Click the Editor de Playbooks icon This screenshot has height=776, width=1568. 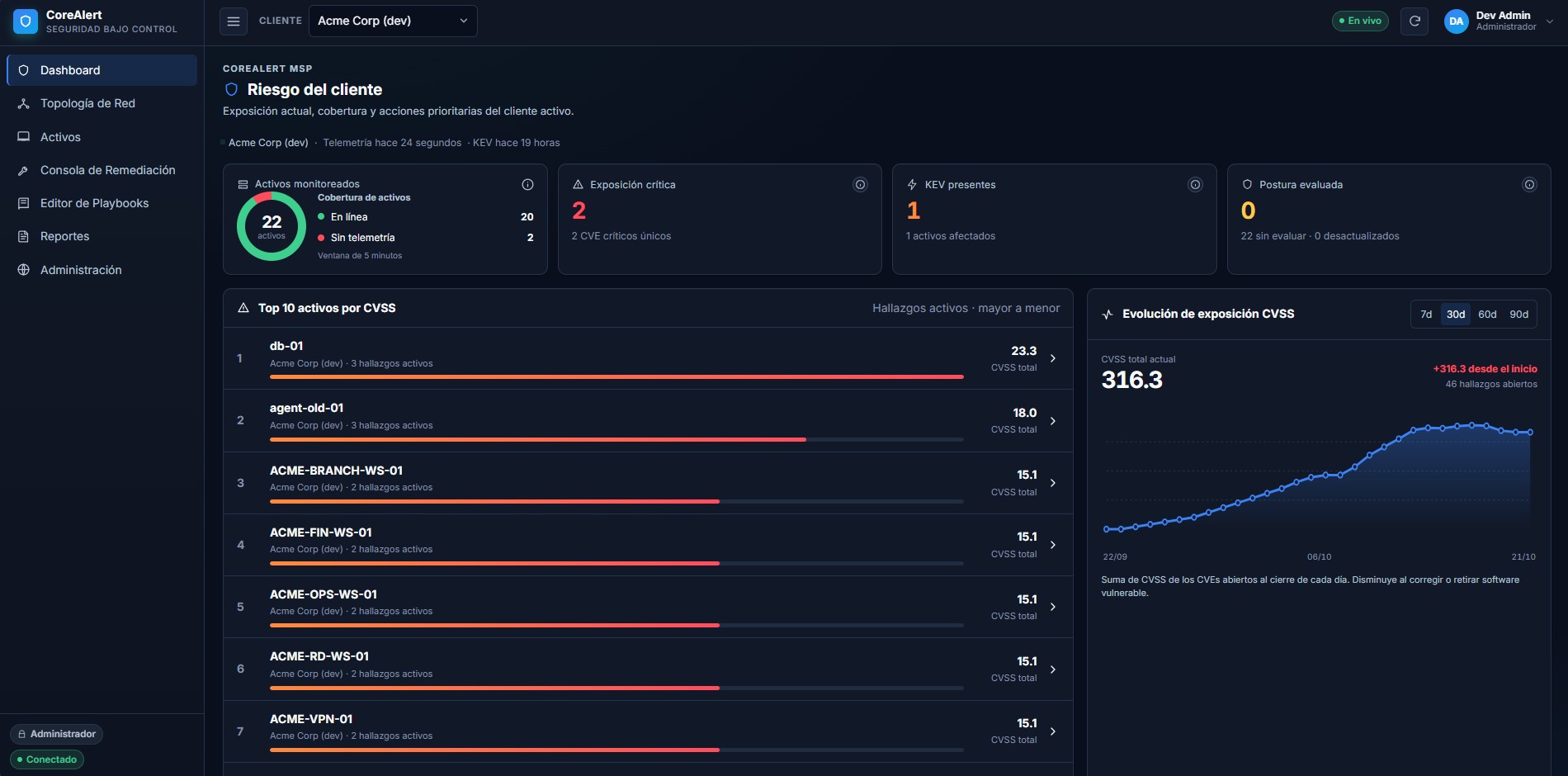[x=24, y=203]
